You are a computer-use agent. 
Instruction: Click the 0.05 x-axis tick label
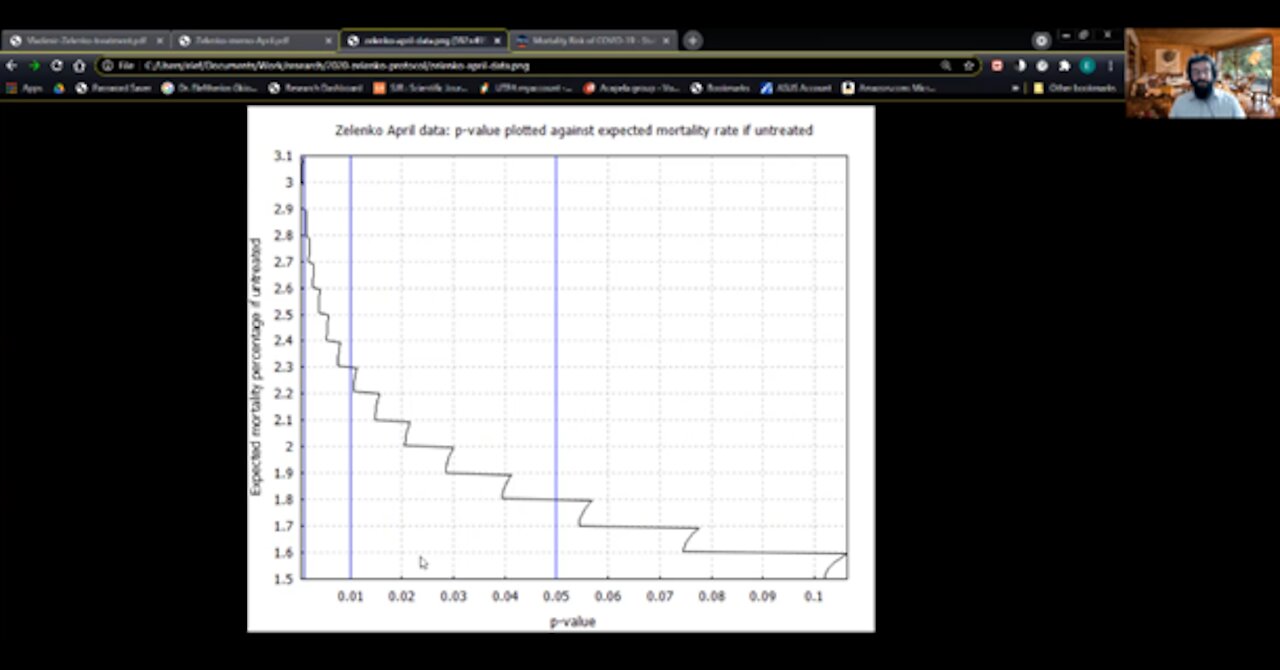556,597
